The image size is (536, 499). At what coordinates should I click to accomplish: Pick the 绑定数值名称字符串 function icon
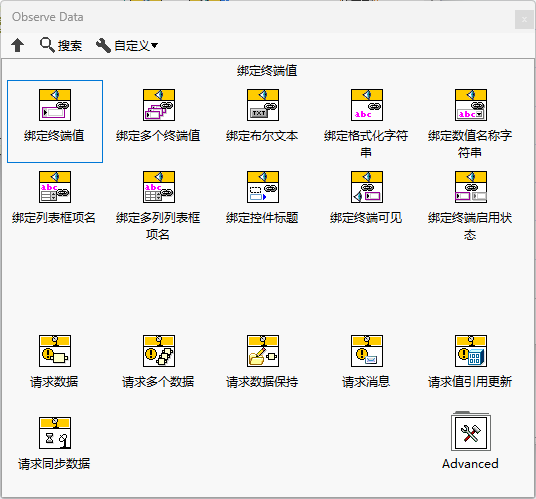click(x=471, y=105)
